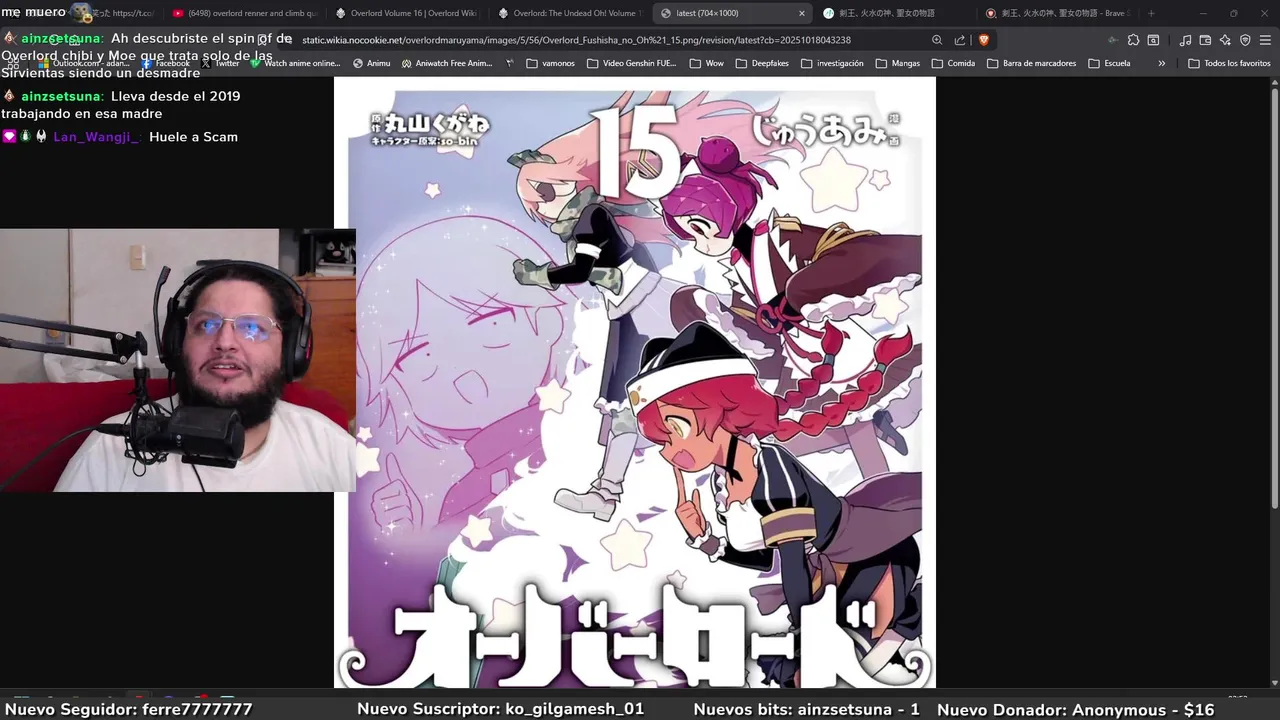Image resolution: width=1280 pixels, height=720 pixels.
Task: Open the Aniwatch Free Anime bookmark
Action: coord(447,63)
